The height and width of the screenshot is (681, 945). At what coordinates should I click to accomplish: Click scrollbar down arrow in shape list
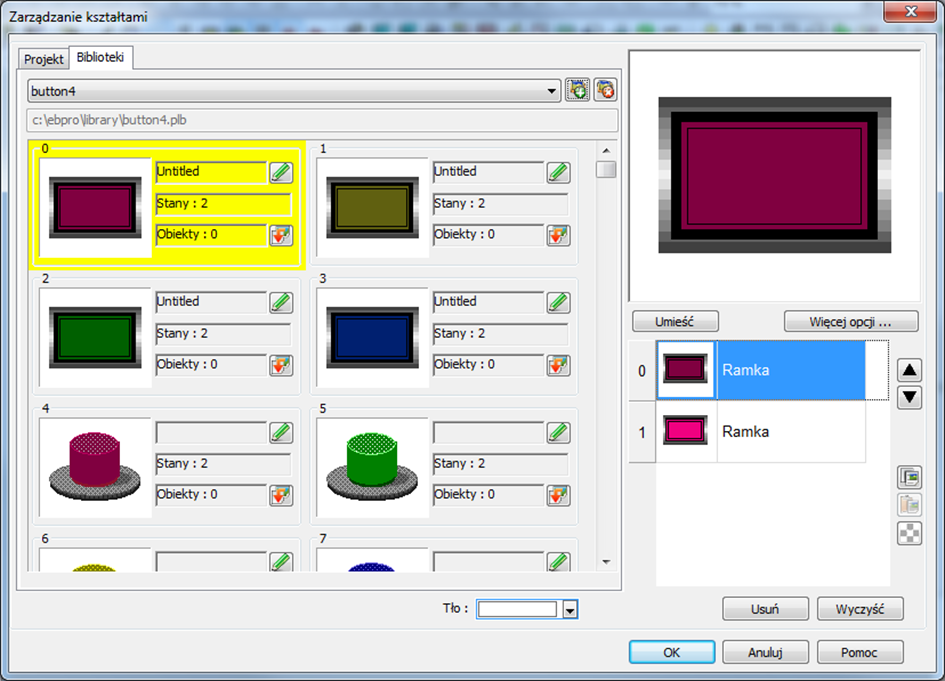pyautogui.click(x=606, y=562)
